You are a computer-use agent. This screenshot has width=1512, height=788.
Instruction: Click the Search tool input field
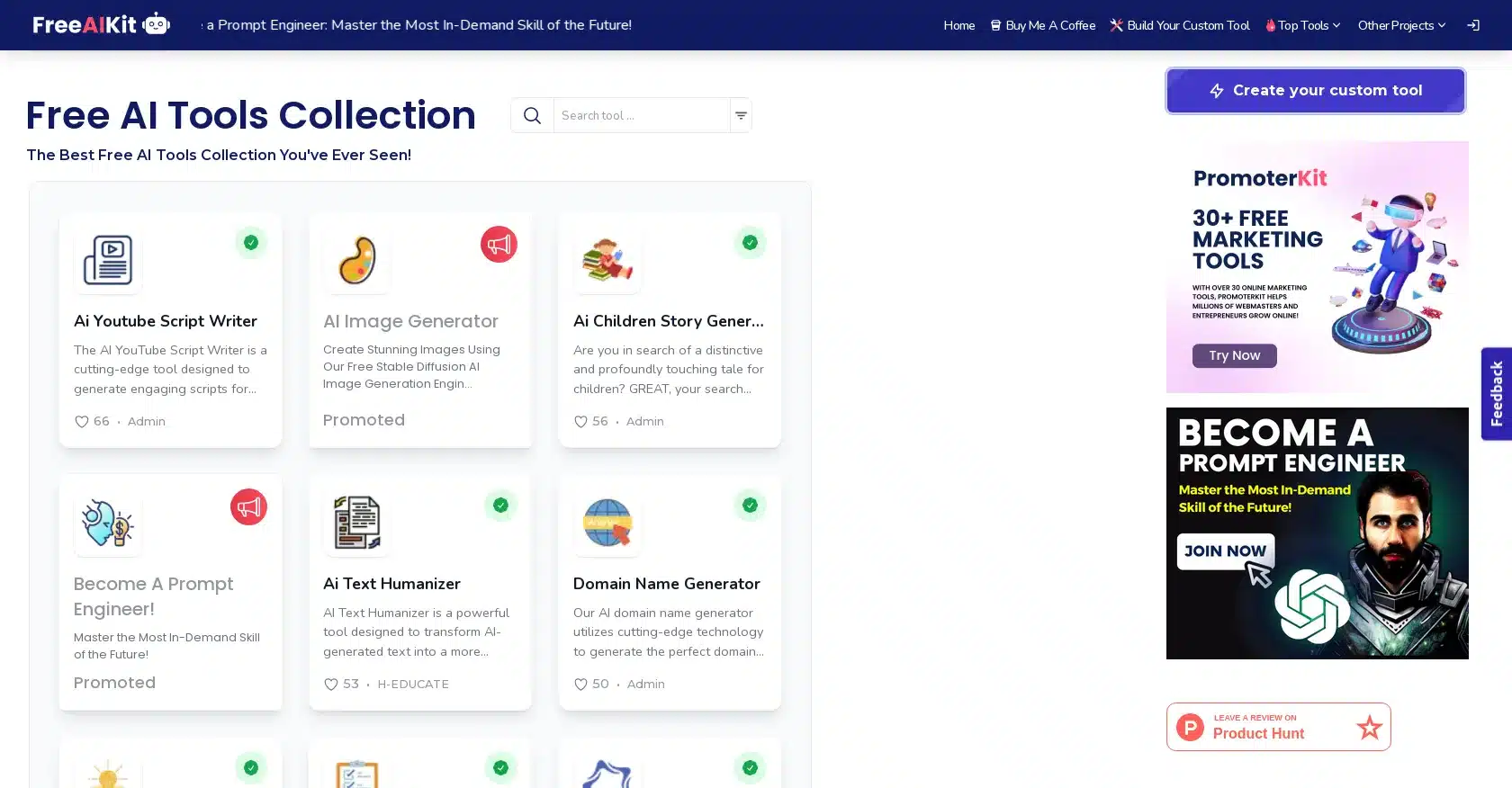(x=641, y=115)
